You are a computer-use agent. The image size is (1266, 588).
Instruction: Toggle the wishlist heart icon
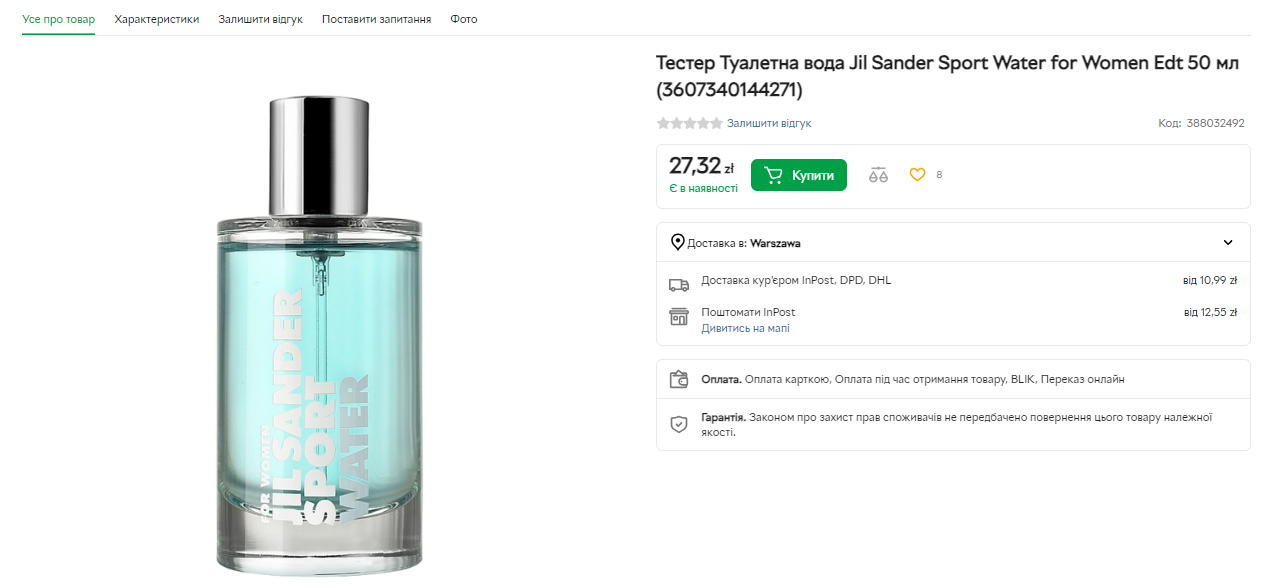point(917,175)
